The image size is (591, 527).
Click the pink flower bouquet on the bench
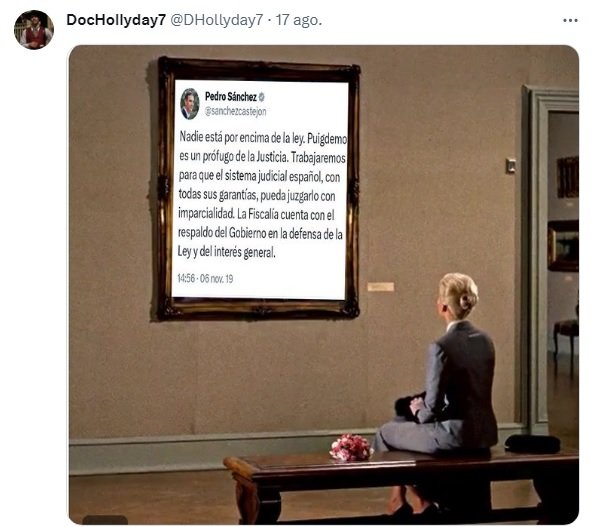pyautogui.click(x=351, y=448)
